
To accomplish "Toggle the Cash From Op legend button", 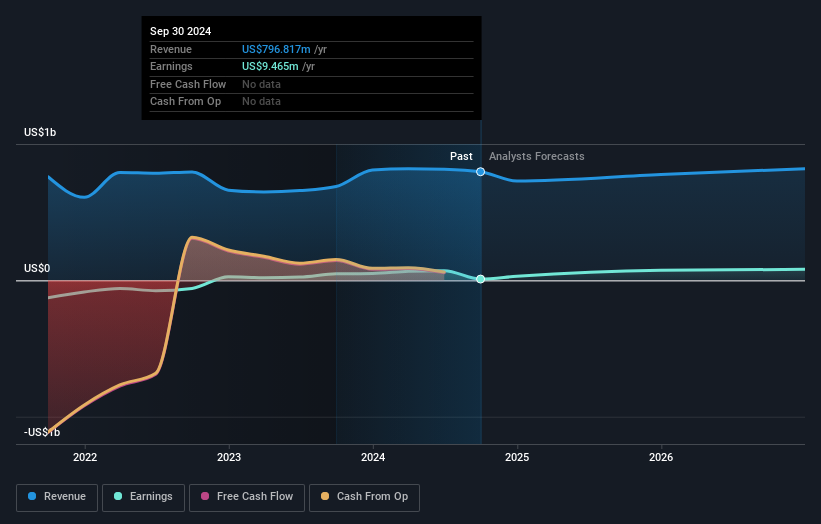I will pyautogui.click(x=364, y=497).
